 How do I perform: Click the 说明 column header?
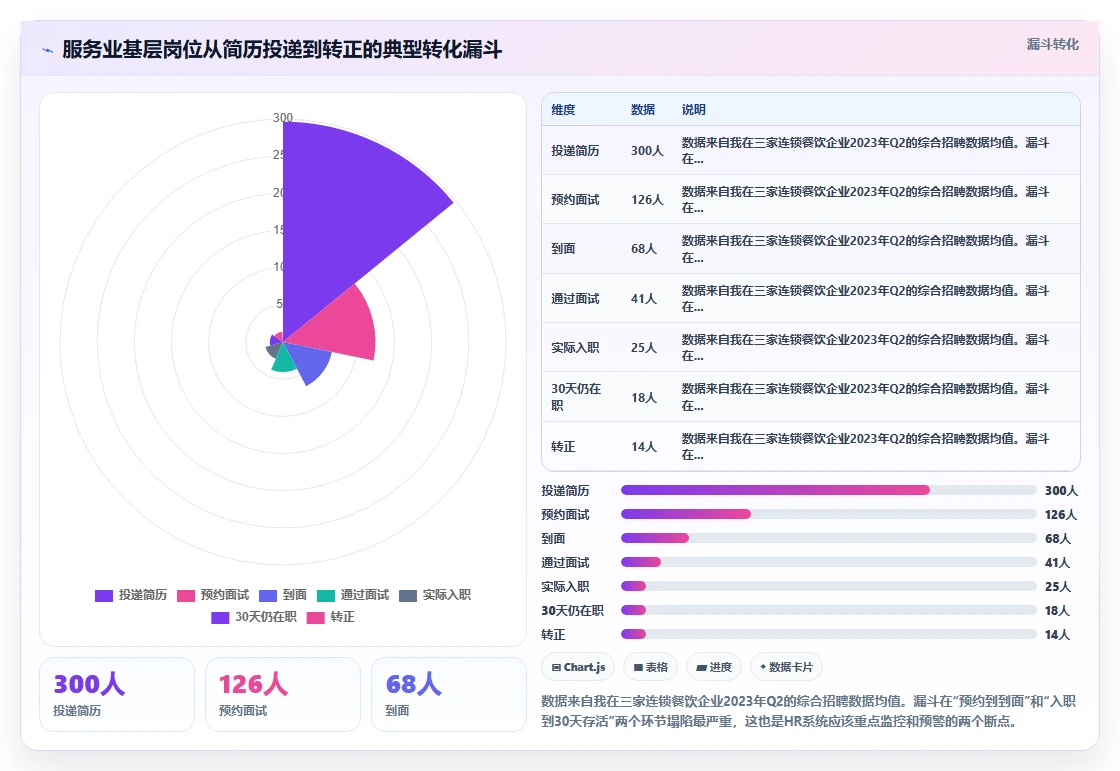tap(694, 109)
